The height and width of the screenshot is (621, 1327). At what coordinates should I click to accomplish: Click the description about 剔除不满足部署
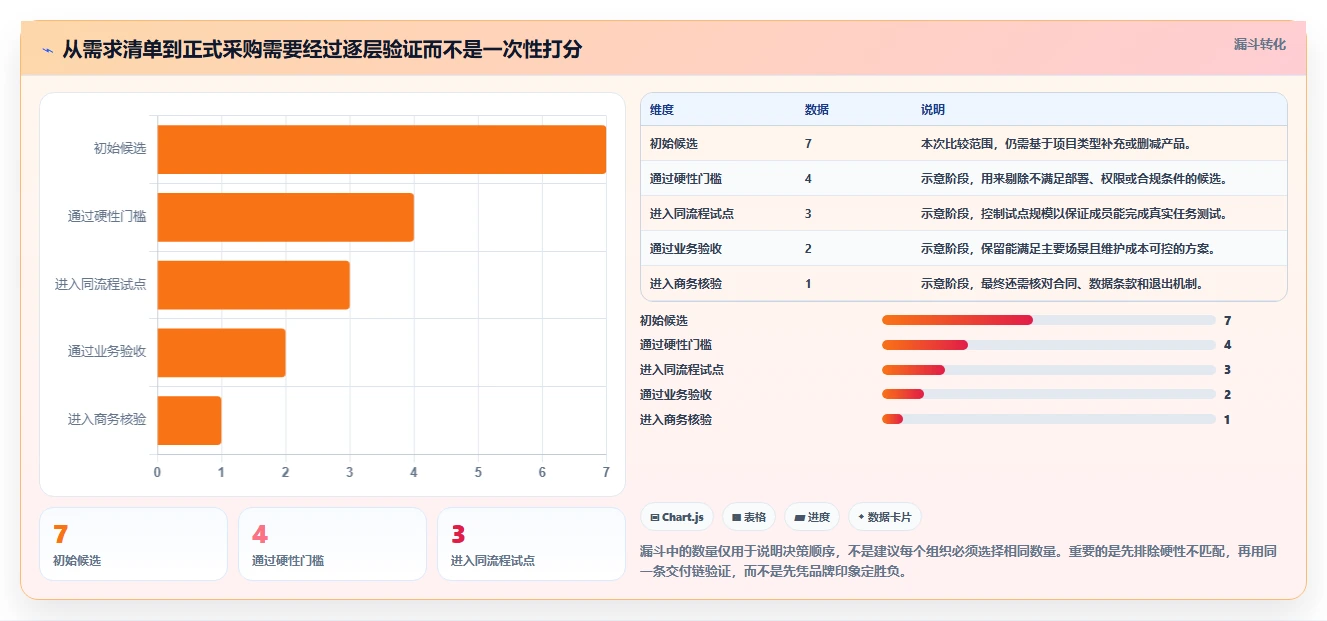coord(1074,179)
